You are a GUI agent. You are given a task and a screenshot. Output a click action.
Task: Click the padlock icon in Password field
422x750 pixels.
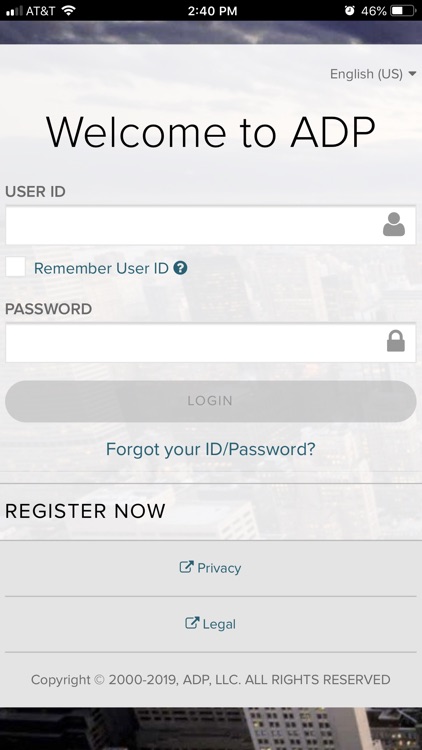[x=396, y=341]
